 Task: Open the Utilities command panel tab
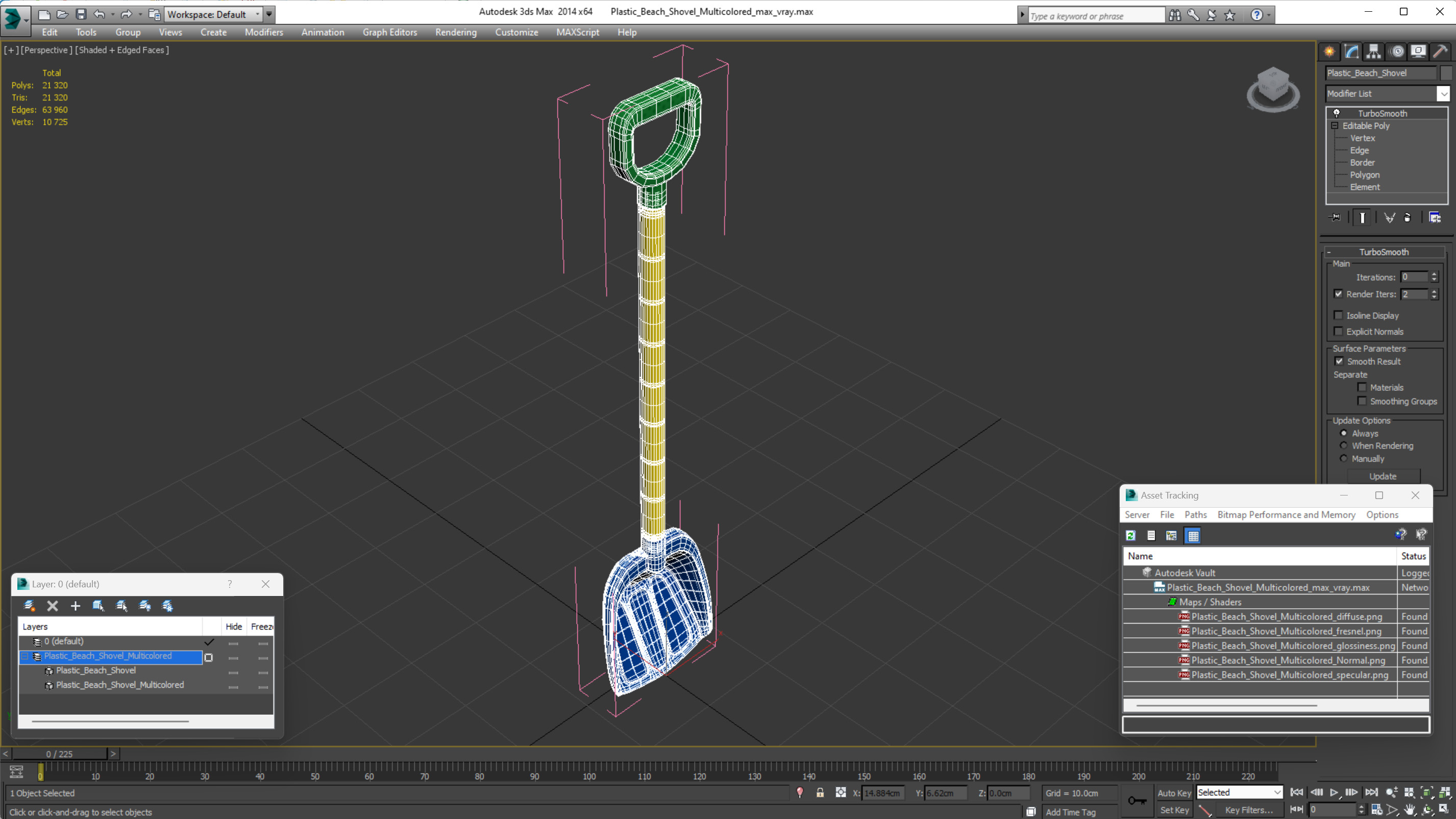pos(1441,52)
